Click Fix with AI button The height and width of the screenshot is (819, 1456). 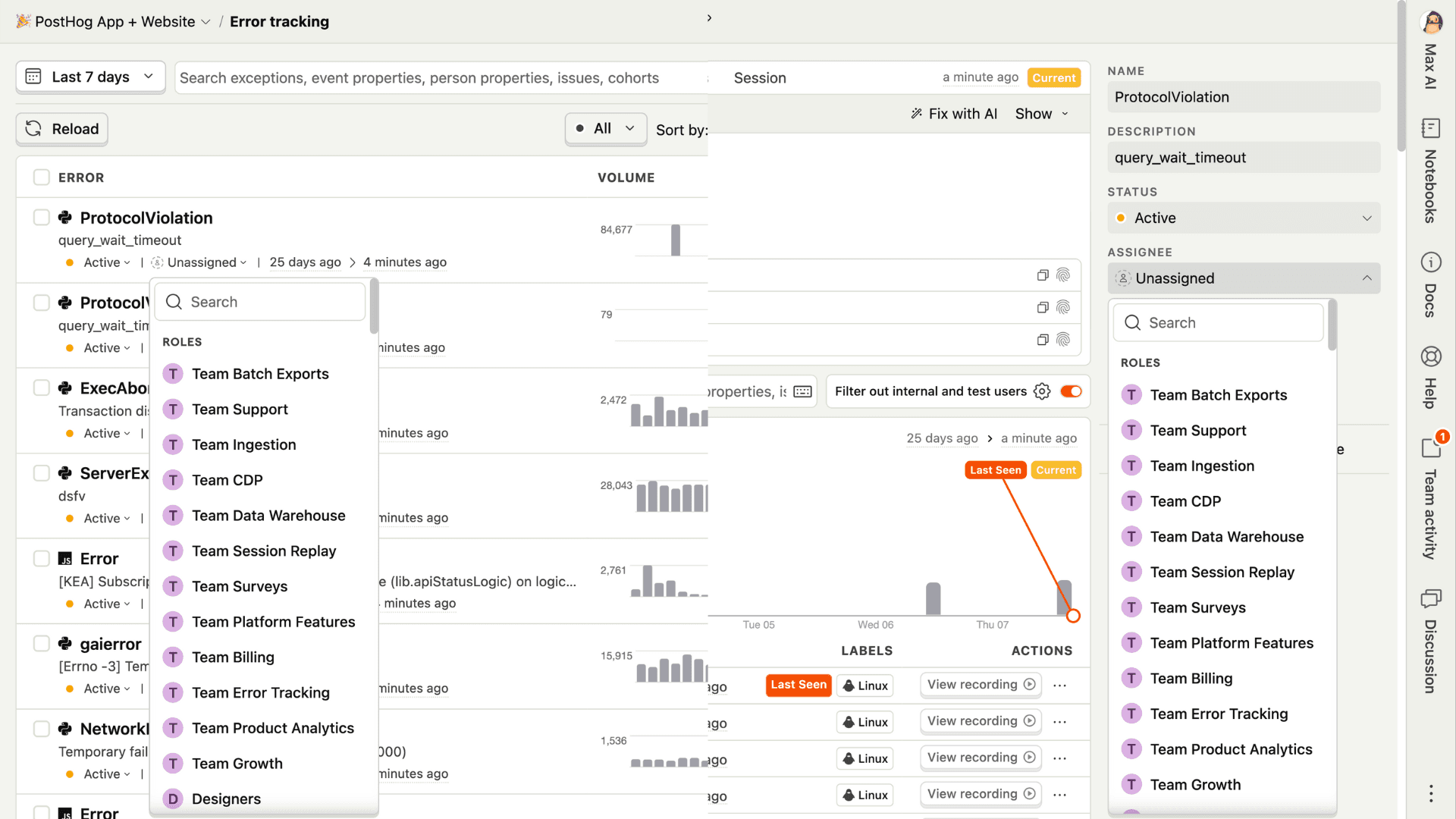pyautogui.click(x=954, y=114)
